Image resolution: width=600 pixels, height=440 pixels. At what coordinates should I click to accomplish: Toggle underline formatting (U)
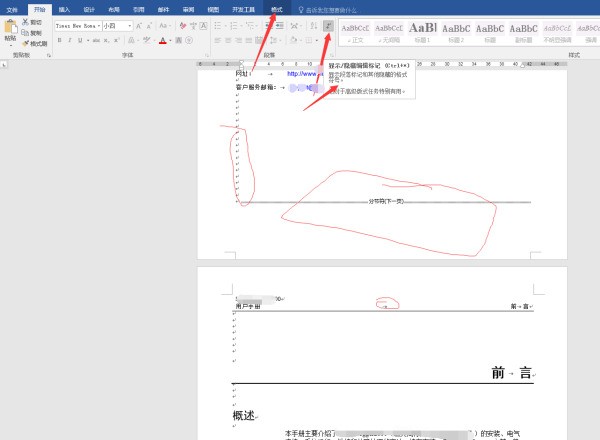(x=80, y=40)
